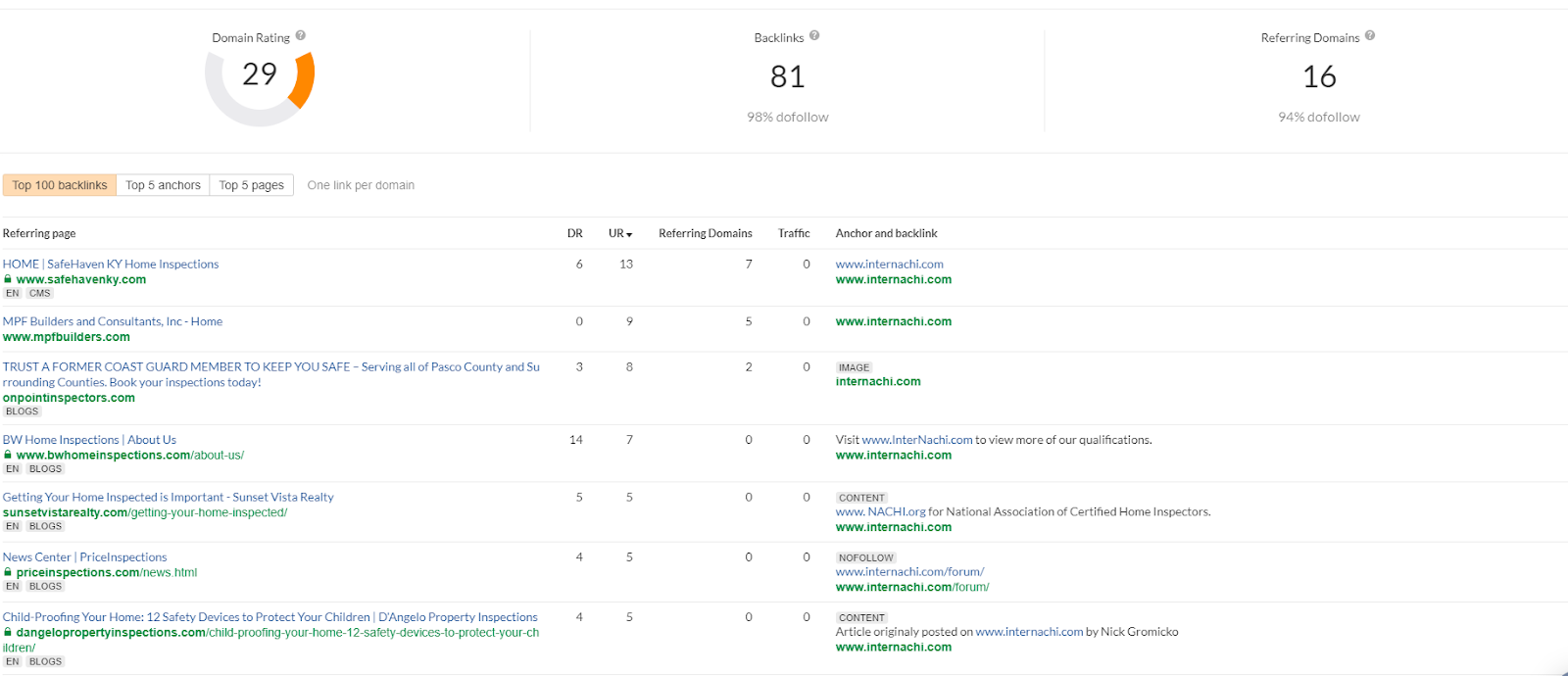This screenshot has height=676, width=1568.
Task: Open the dangelopropertyinspections.com URL
Action: 270,640
